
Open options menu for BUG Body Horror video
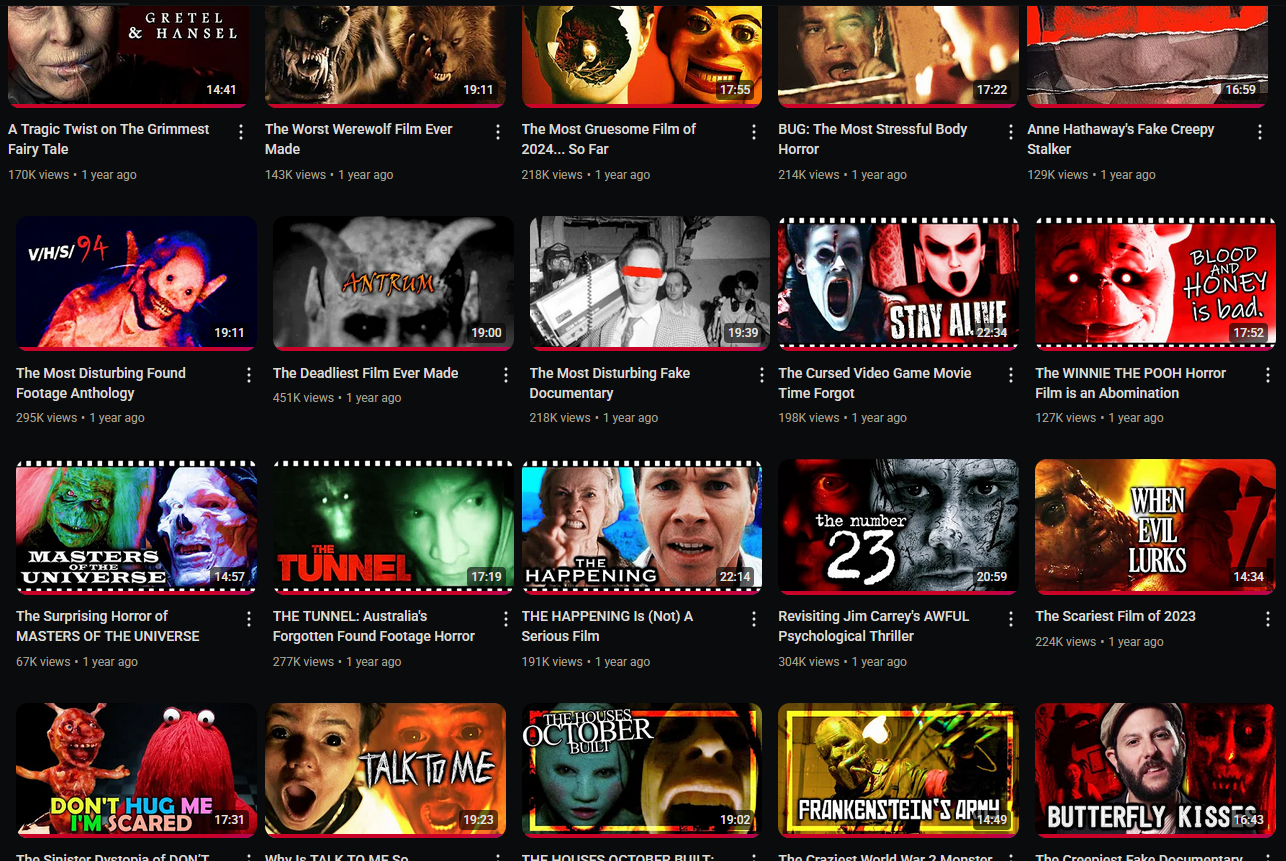(1011, 132)
